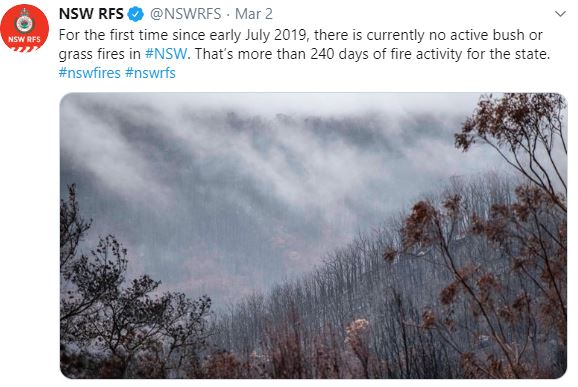Open the #nswrfs hashtag

tap(150, 73)
